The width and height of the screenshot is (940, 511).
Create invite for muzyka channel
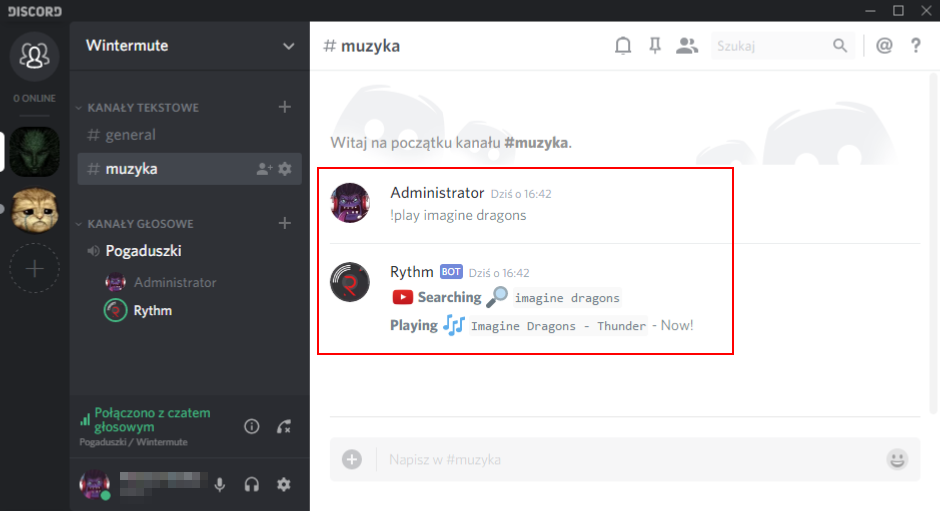pos(264,169)
